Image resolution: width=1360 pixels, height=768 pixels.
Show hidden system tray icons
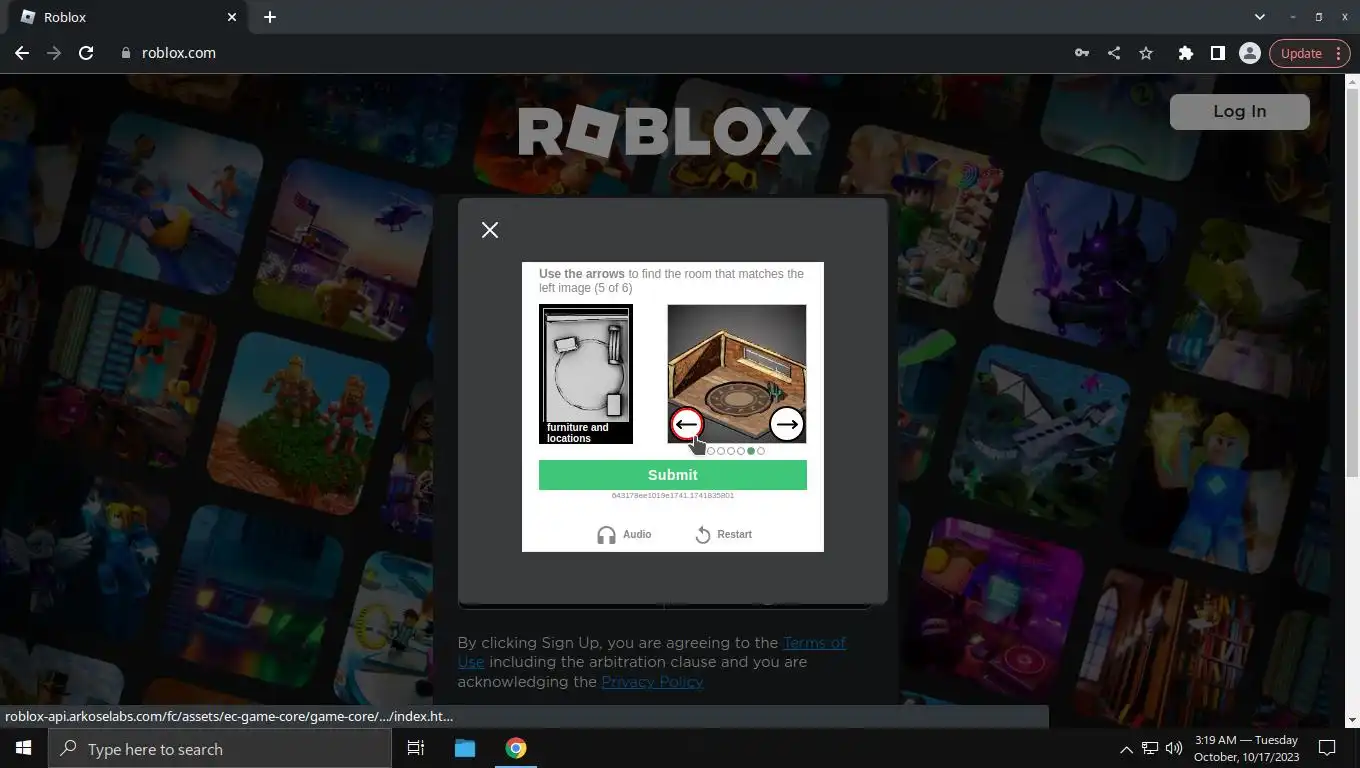[1126, 748]
